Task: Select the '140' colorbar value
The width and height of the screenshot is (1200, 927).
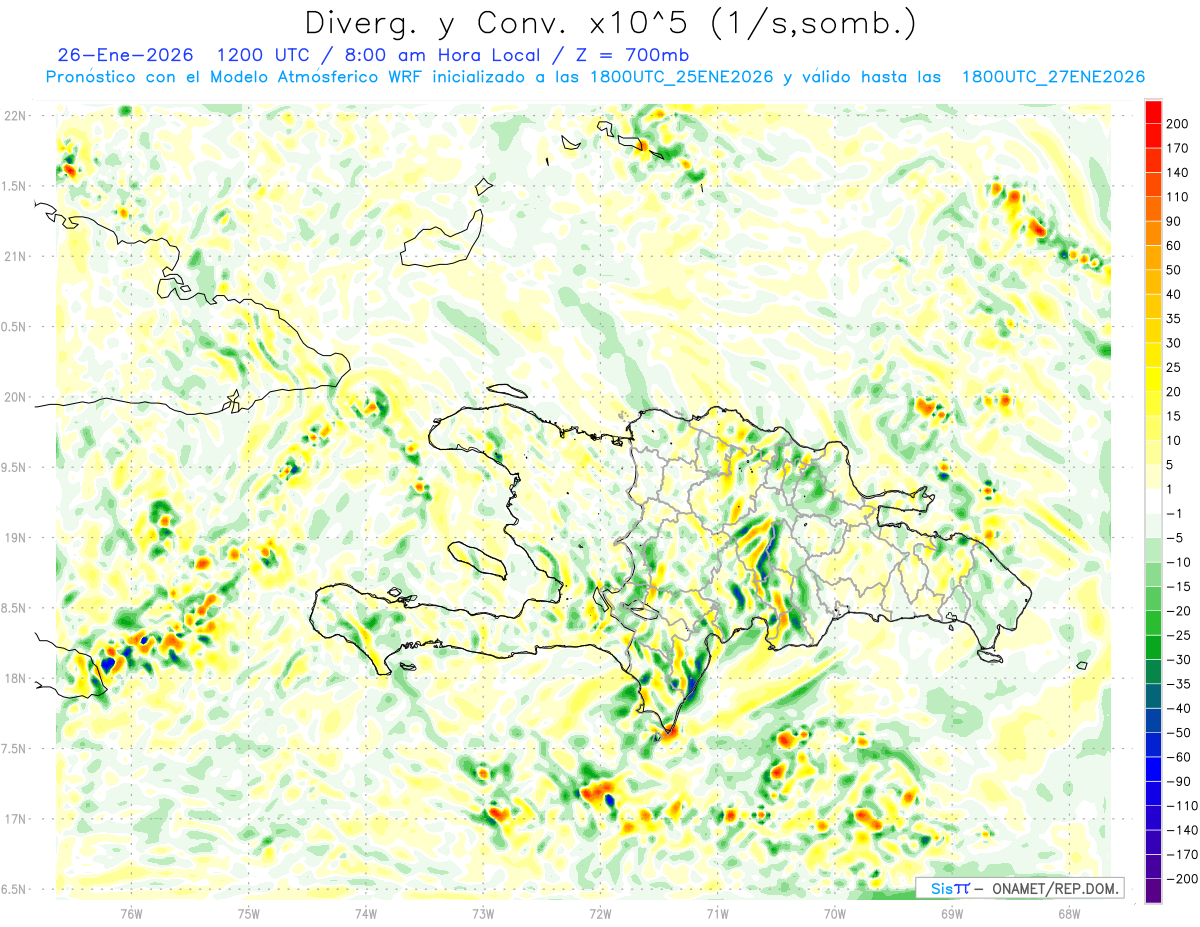Action: pyautogui.click(x=1177, y=173)
